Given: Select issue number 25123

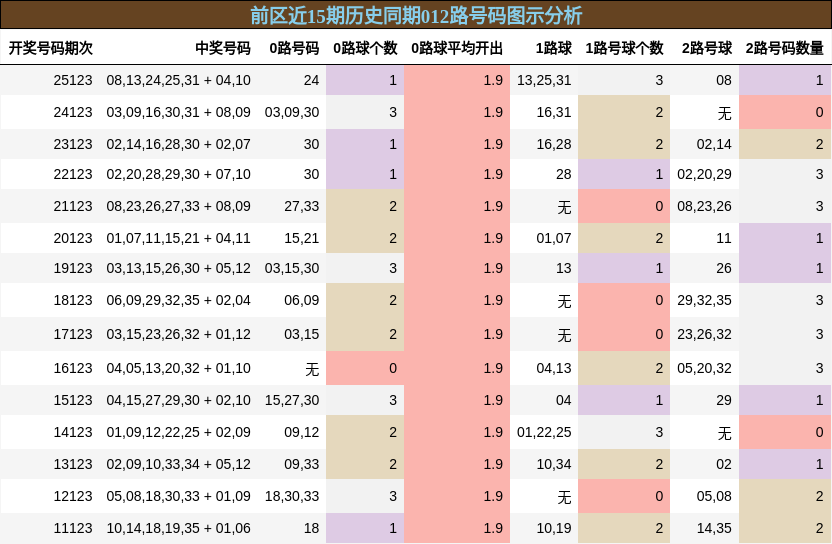Looking at the screenshot, I should [73, 80].
